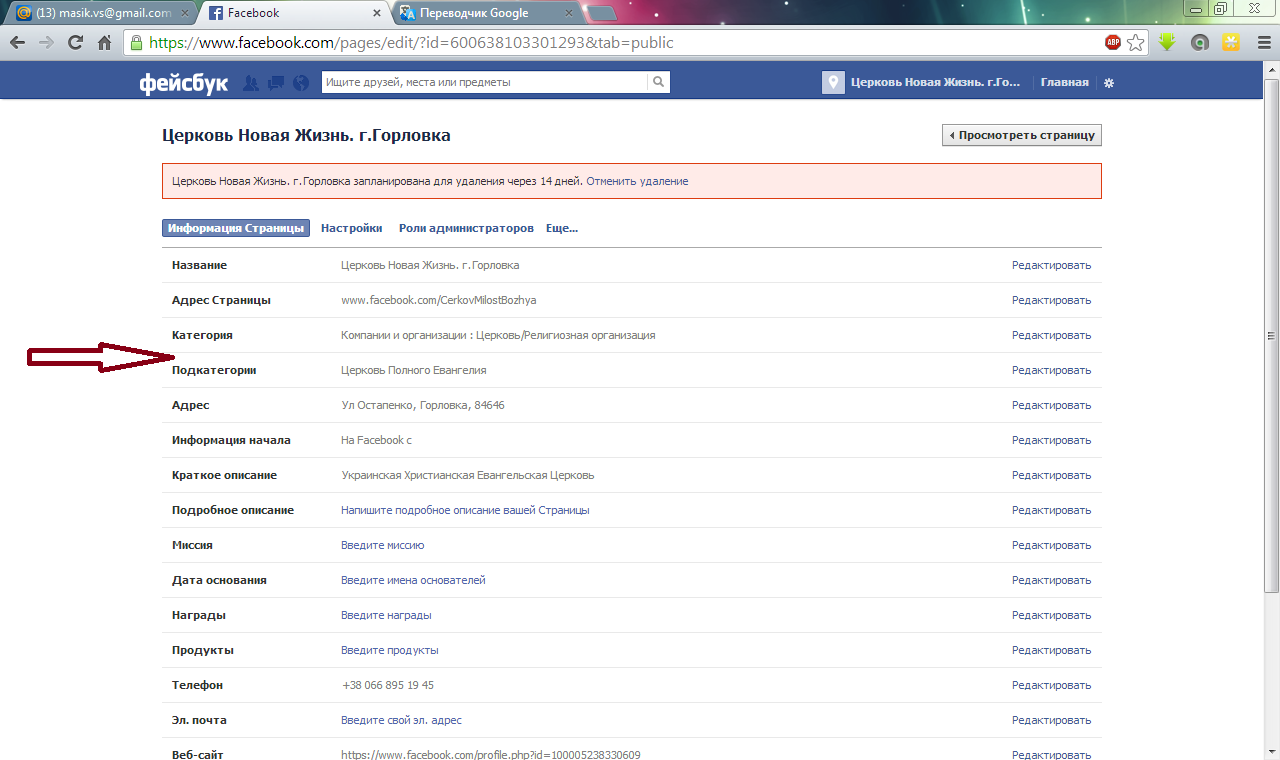
Task: Edit the Подкатегории row
Action: pos(1051,370)
